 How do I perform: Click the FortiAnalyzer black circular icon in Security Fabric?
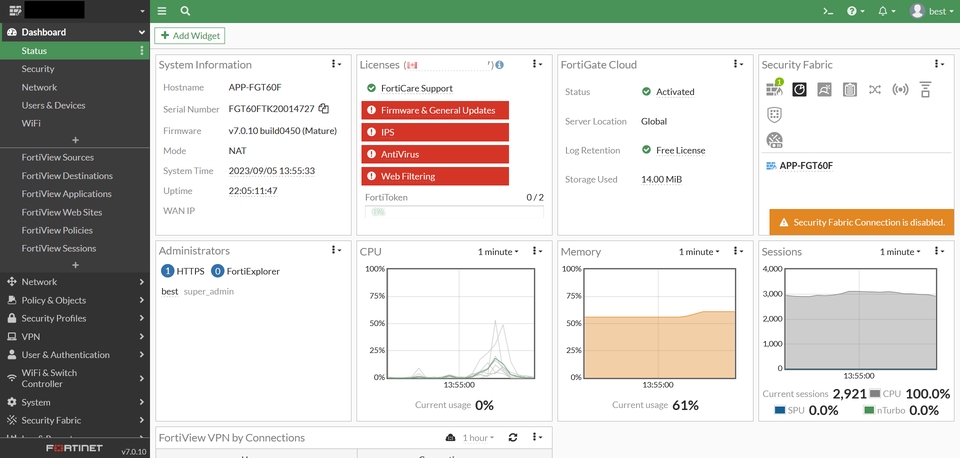click(x=799, y=90)
